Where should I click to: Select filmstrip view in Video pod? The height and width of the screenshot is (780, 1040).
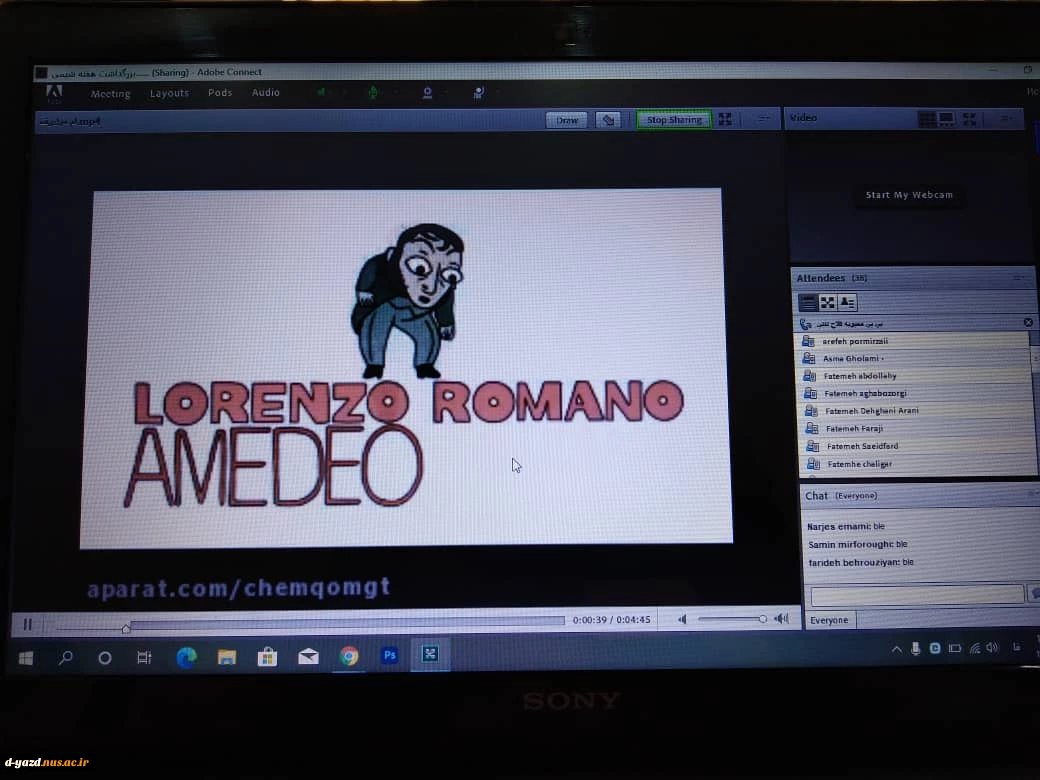point(946,119)
